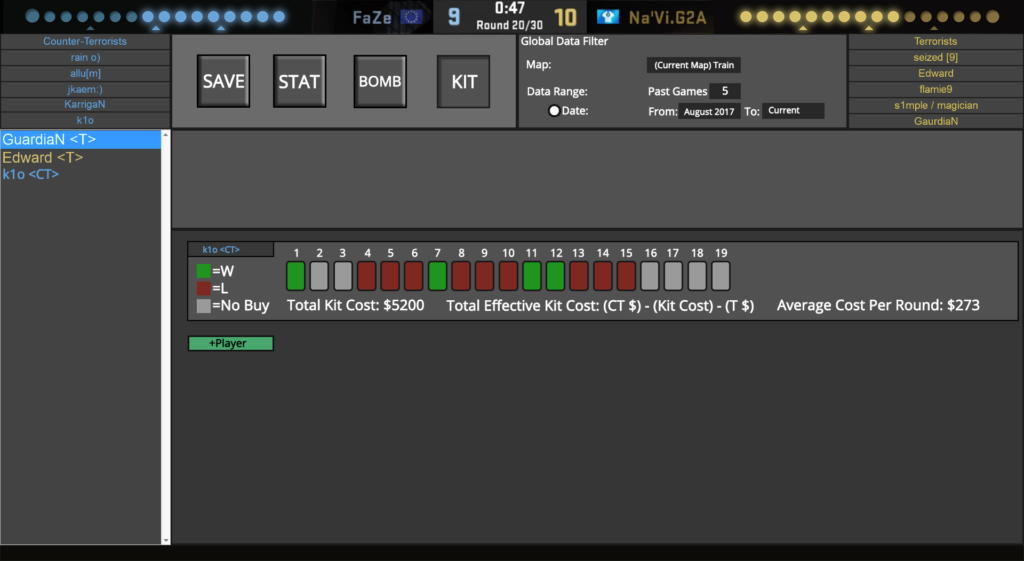Click round 3 gray no-buy box
Image resolution: width=1024 pixels, height=561 pixels.
(343, 276)
